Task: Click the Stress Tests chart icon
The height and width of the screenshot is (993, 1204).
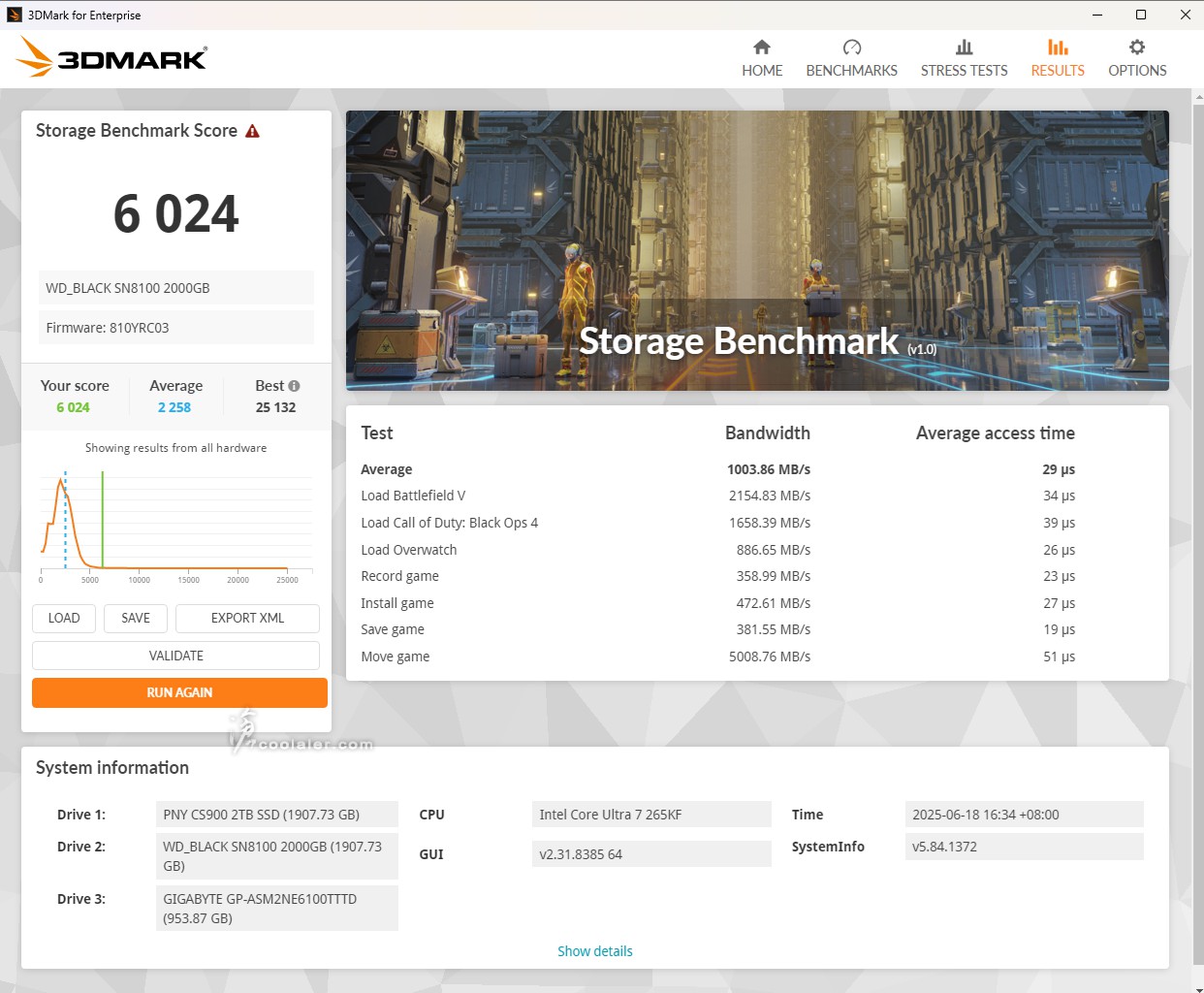Action: (x=964, y=47)
